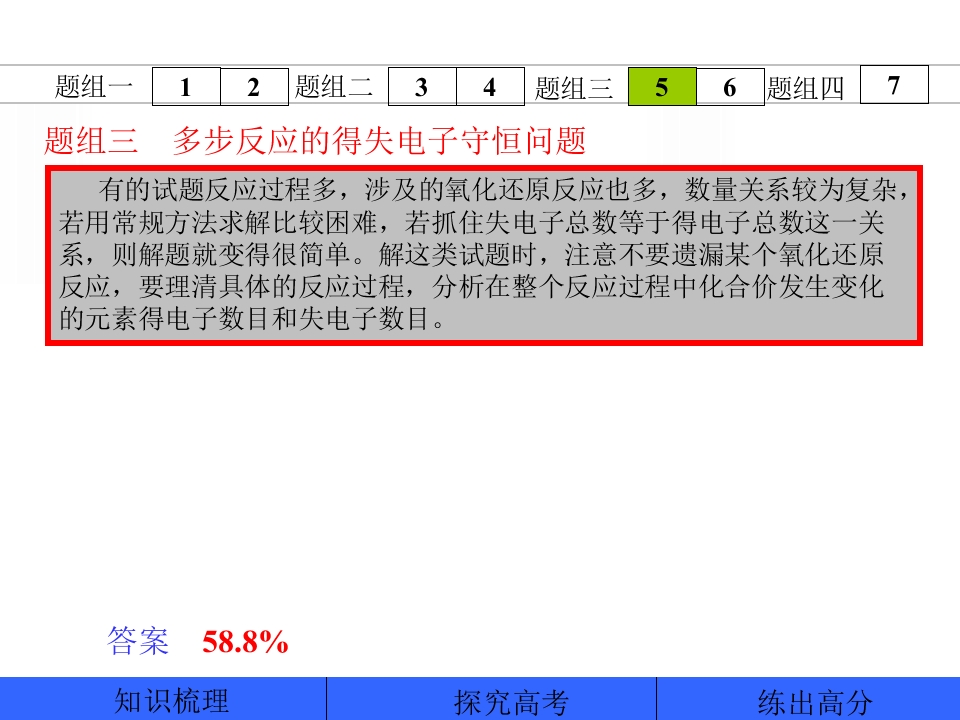Click the gray red-bordered explanation text box
Screen dimensions: 960x720
tap(483, 256)
